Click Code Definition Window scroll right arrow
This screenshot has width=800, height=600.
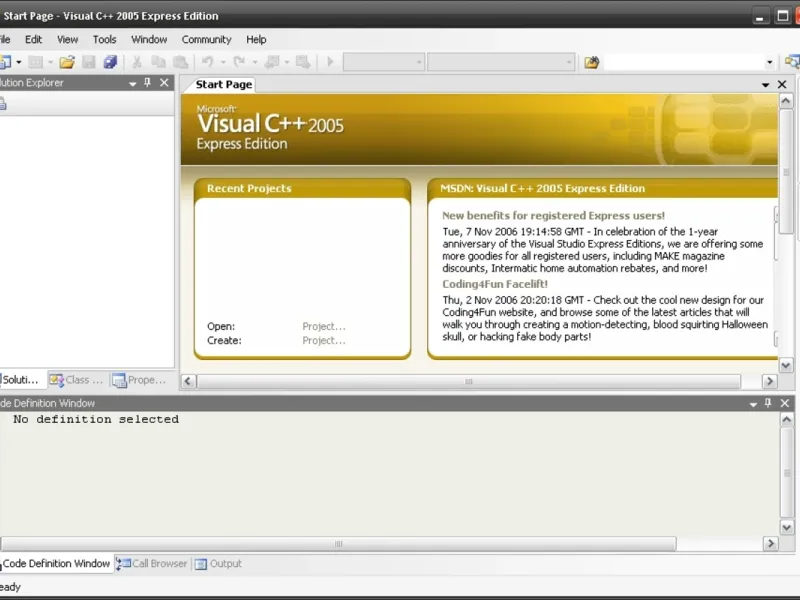coord(770,544)
